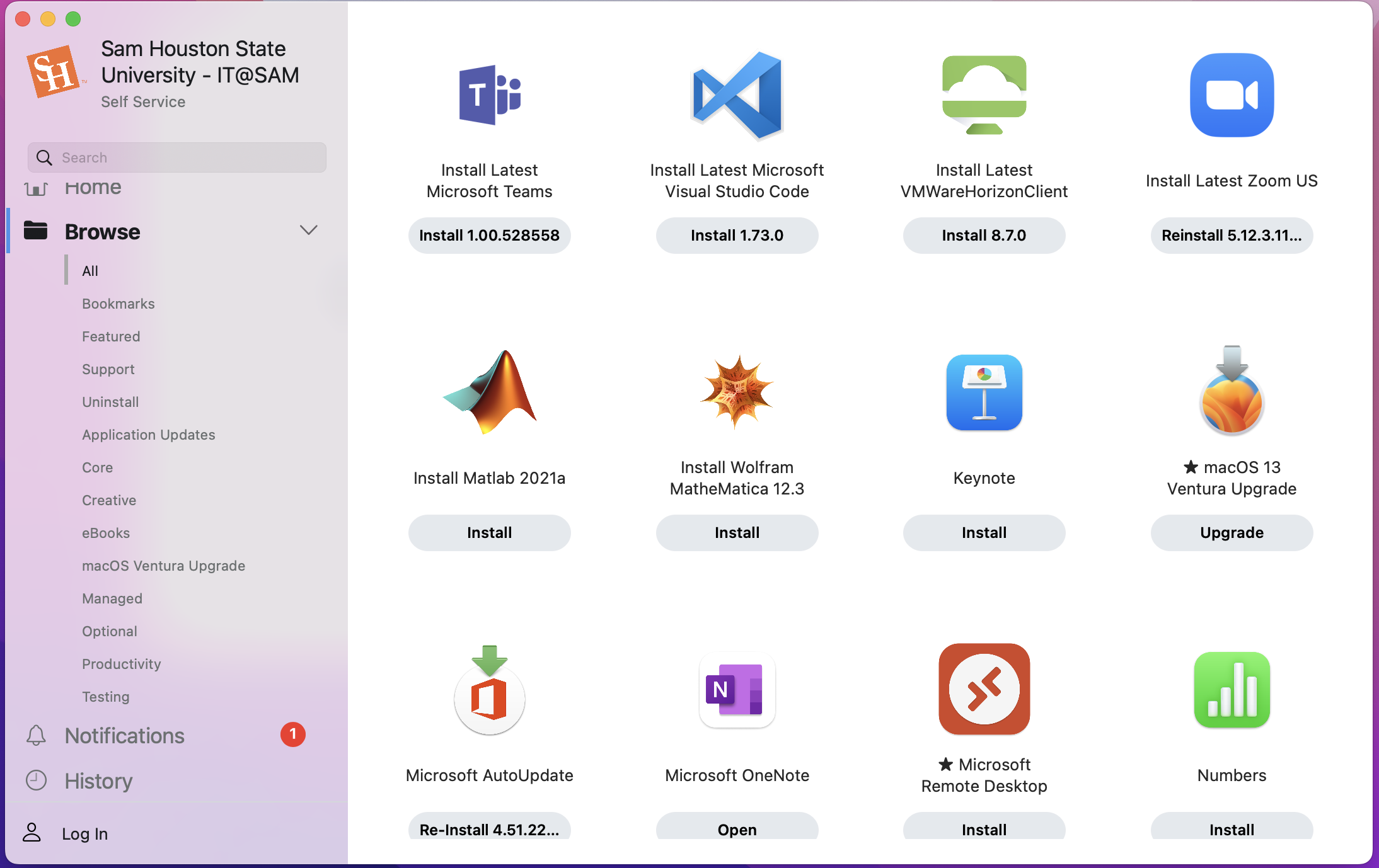Collapse the Browse section chevron
Viewport: 1379px width, 868px height.
click(x=308, y=231)
